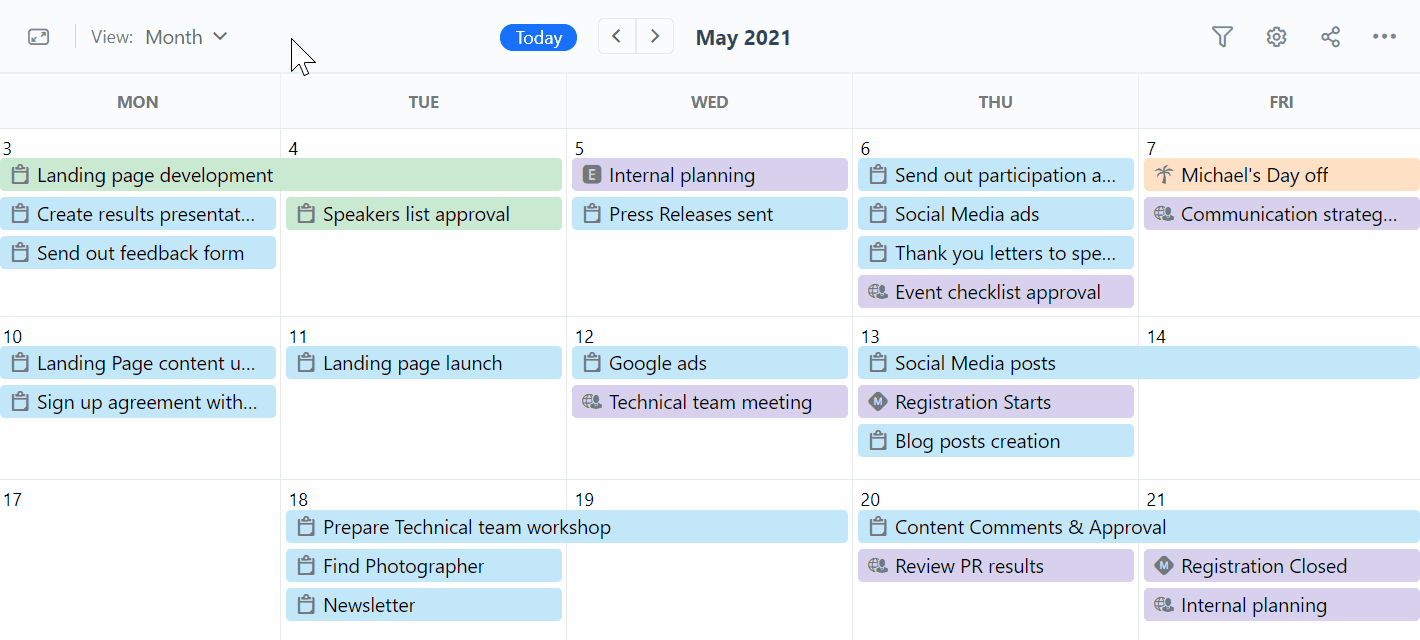Click palm tree icon on Michael's Day off
Screen dimensions: 1420x640
[x=1163, y=175]
